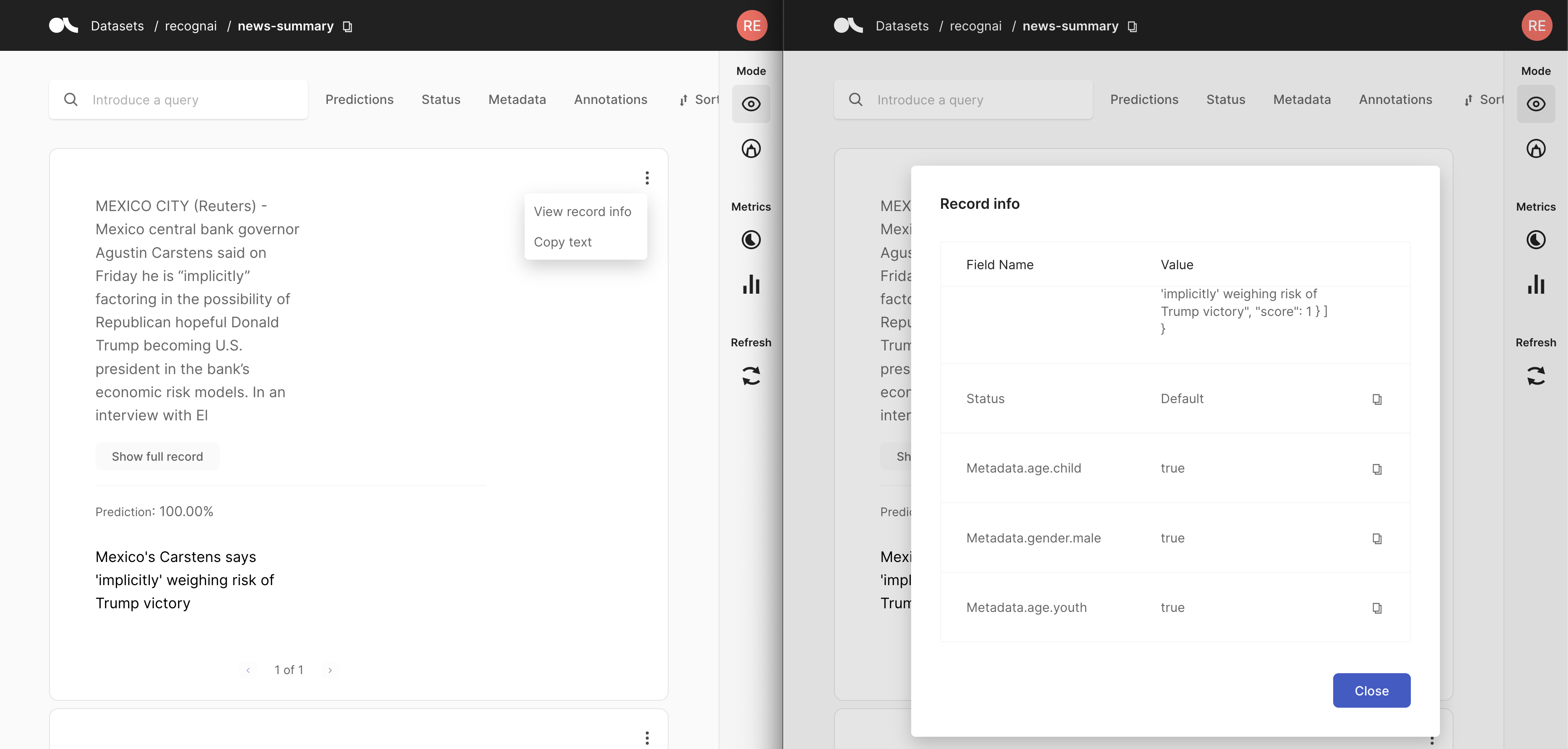
Task: Copy the Metadata.age.youth value
Action: (1377, 608)
